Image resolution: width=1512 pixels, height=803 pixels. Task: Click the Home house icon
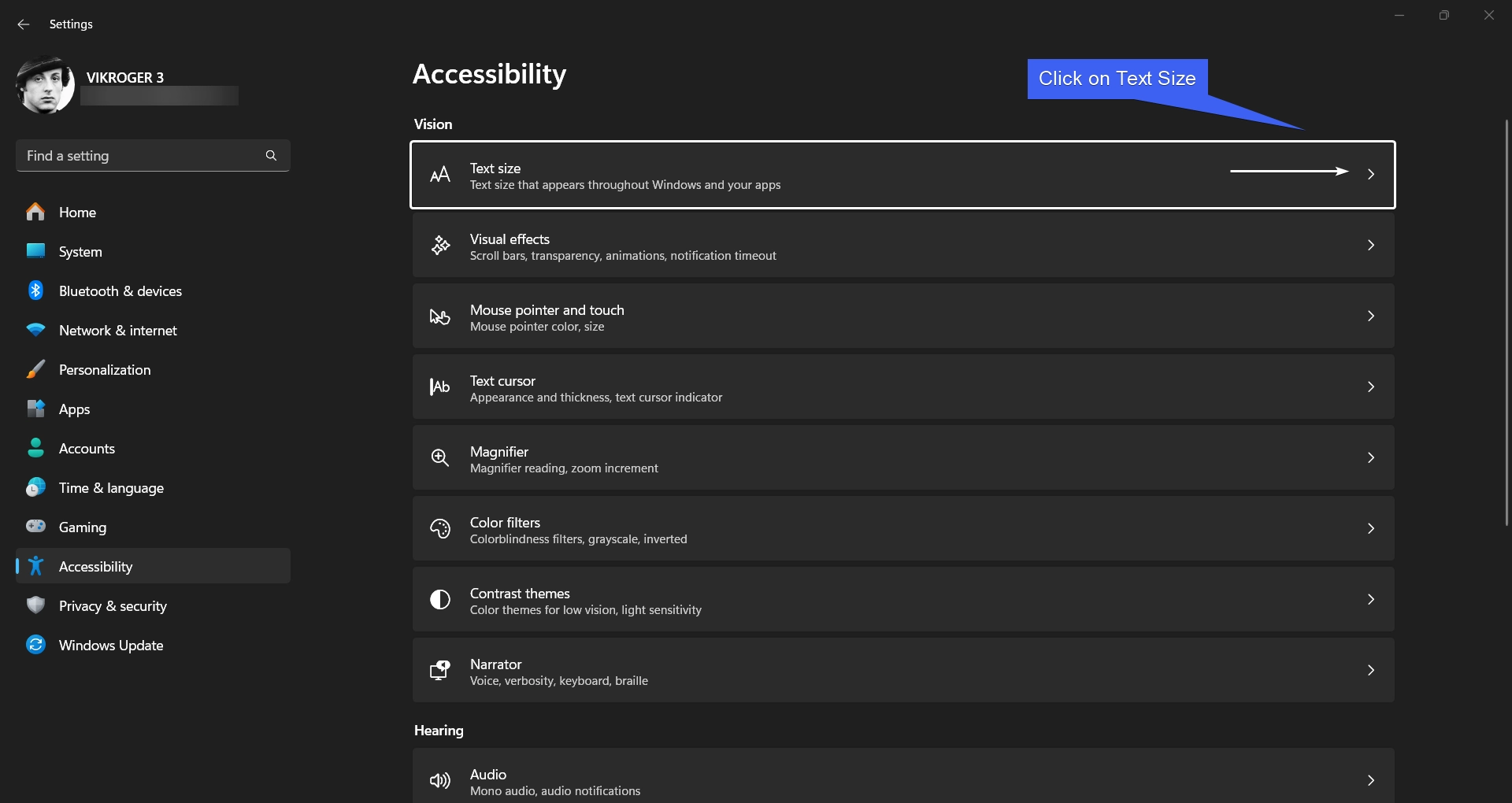(35, 212)
